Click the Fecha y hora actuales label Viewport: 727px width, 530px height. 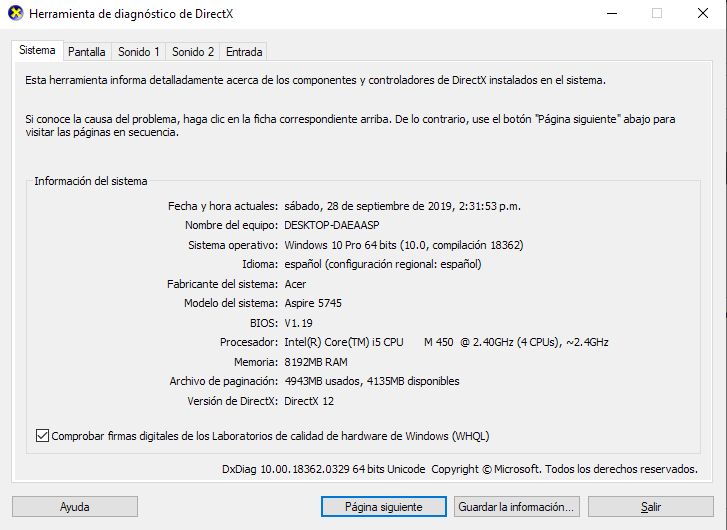tap(223, 206)
